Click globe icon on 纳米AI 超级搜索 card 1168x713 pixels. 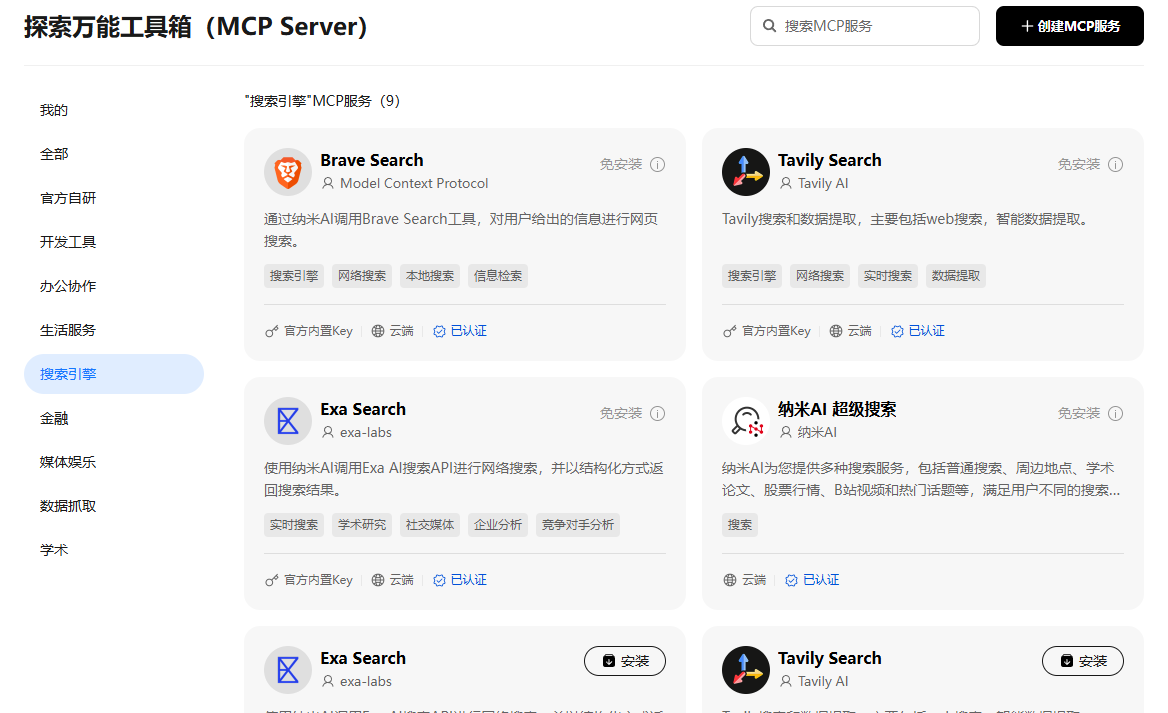pyautogui.click(x=730, y=580)
